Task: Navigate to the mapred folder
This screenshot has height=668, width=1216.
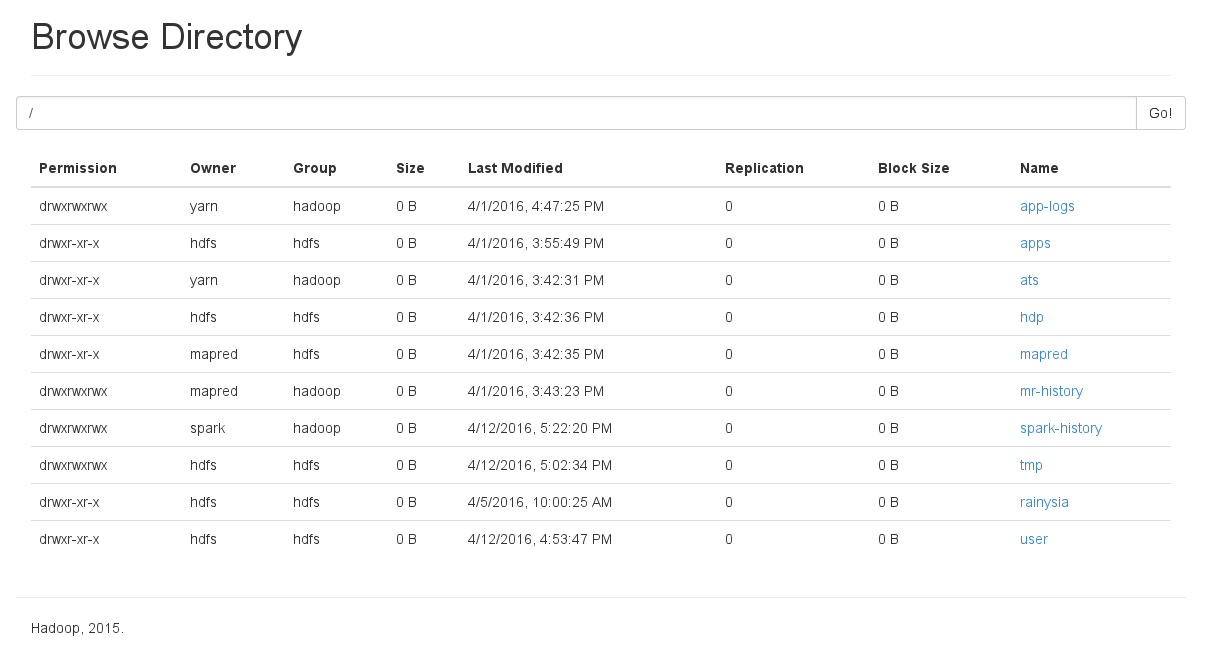Action: click(1043, 354)
